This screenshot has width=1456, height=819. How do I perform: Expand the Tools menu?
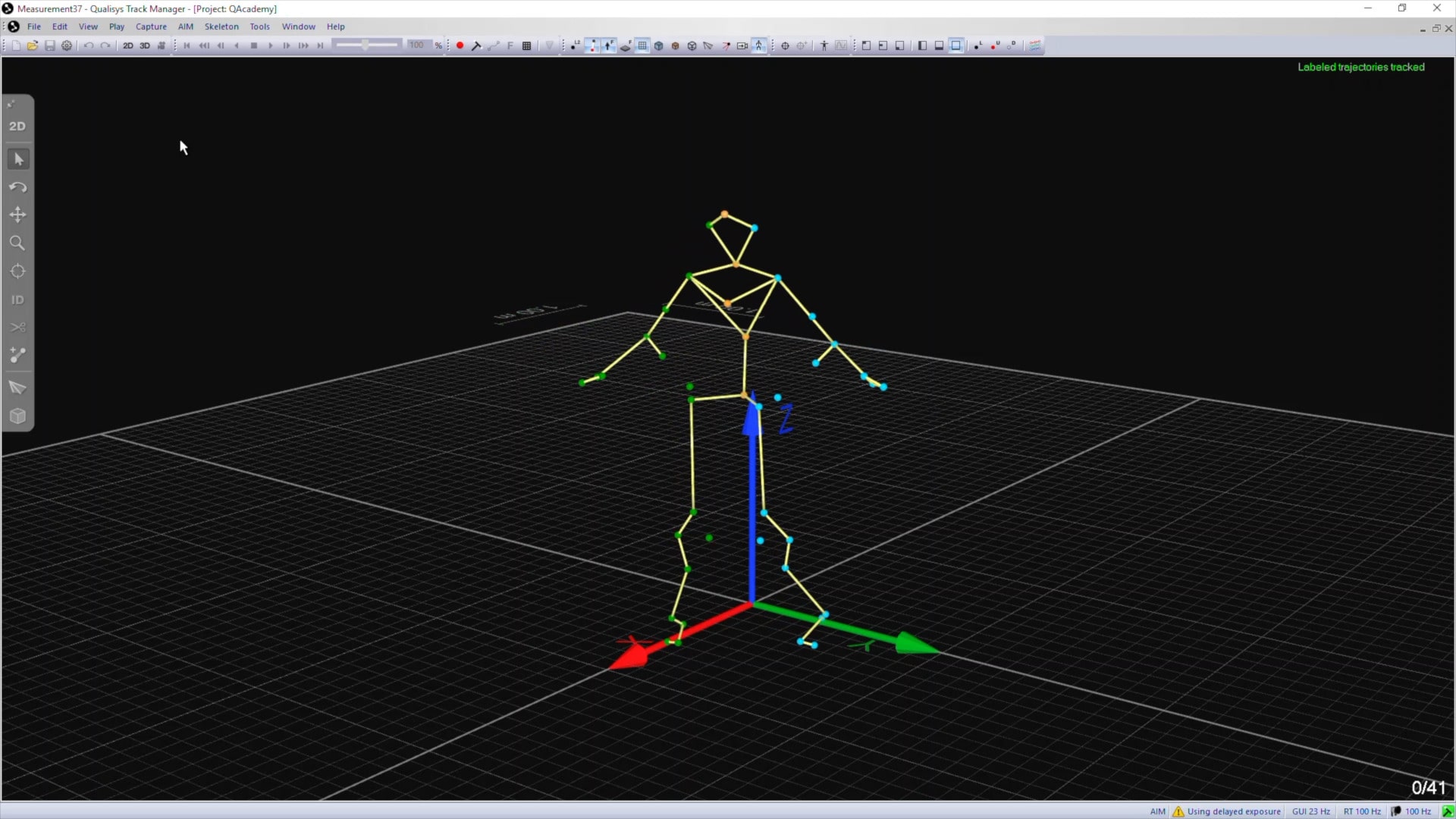point(259,27)
